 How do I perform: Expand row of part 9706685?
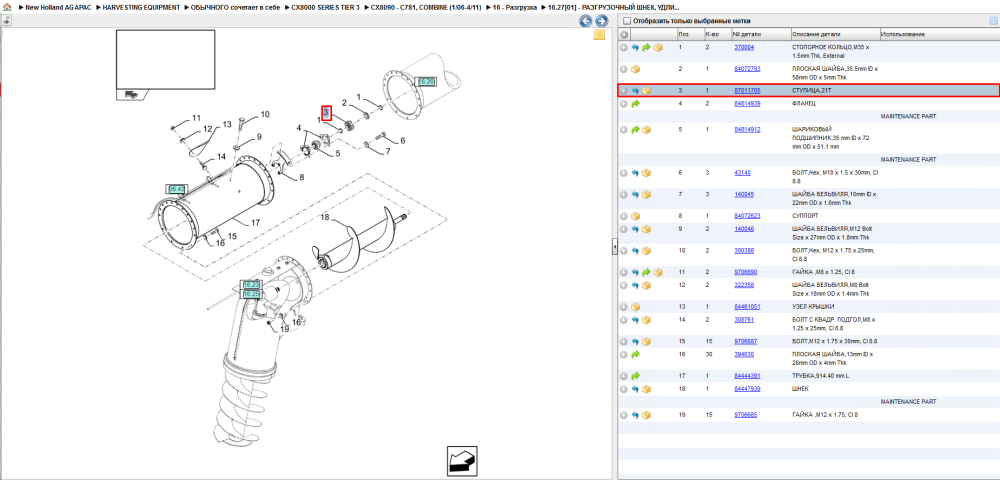[624, 415]
